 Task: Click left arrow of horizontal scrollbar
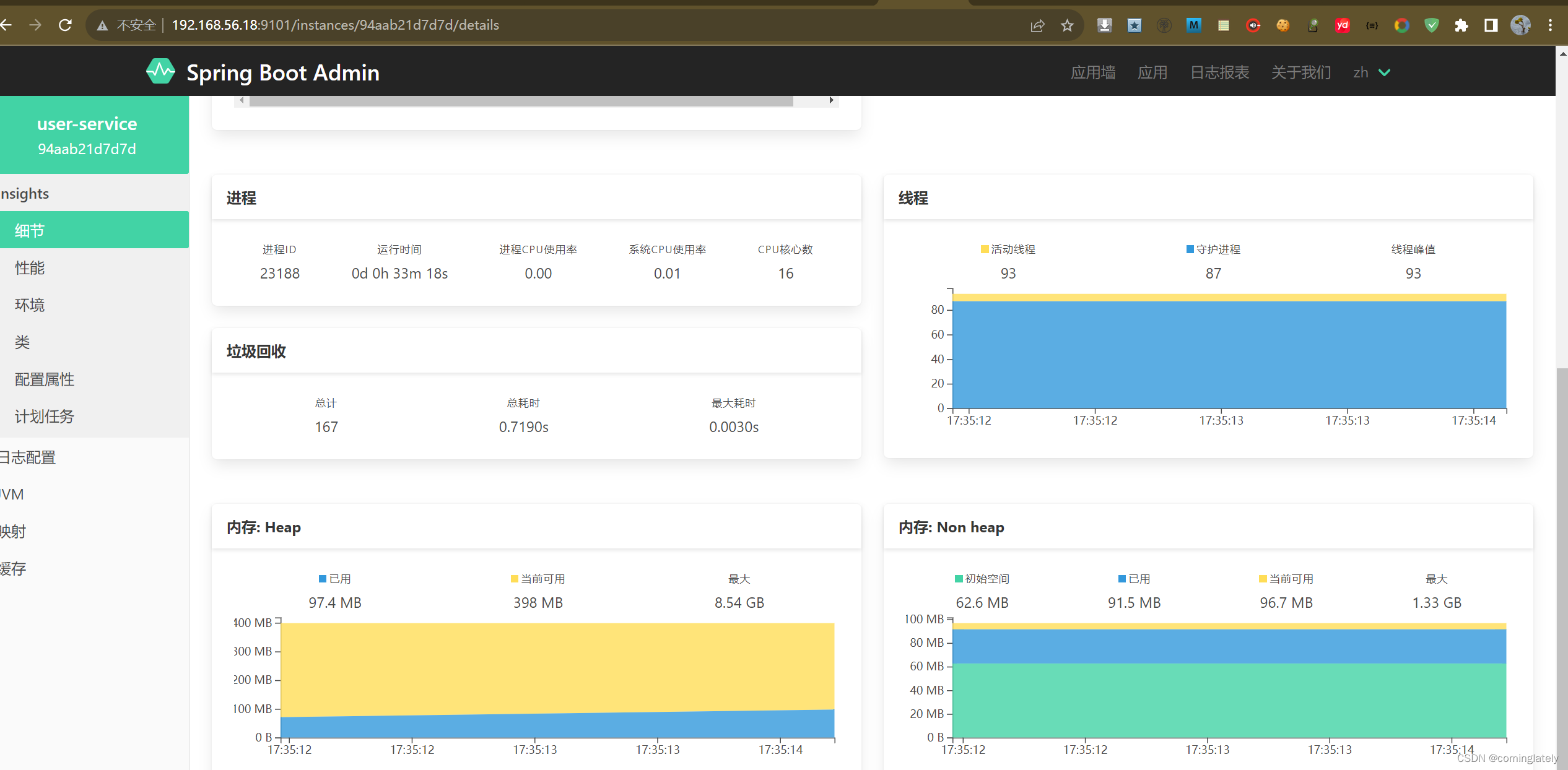tap(242, 100)
